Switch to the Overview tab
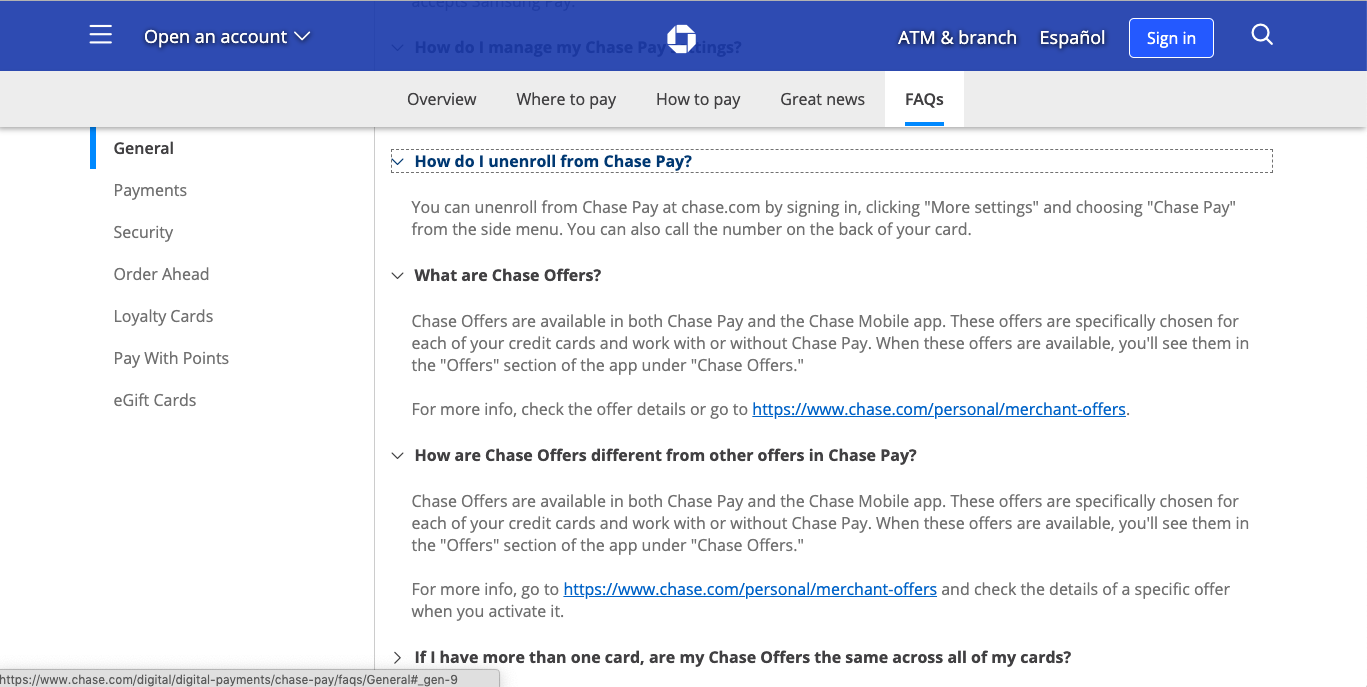The image size is (1367, 687). point(442,99)
